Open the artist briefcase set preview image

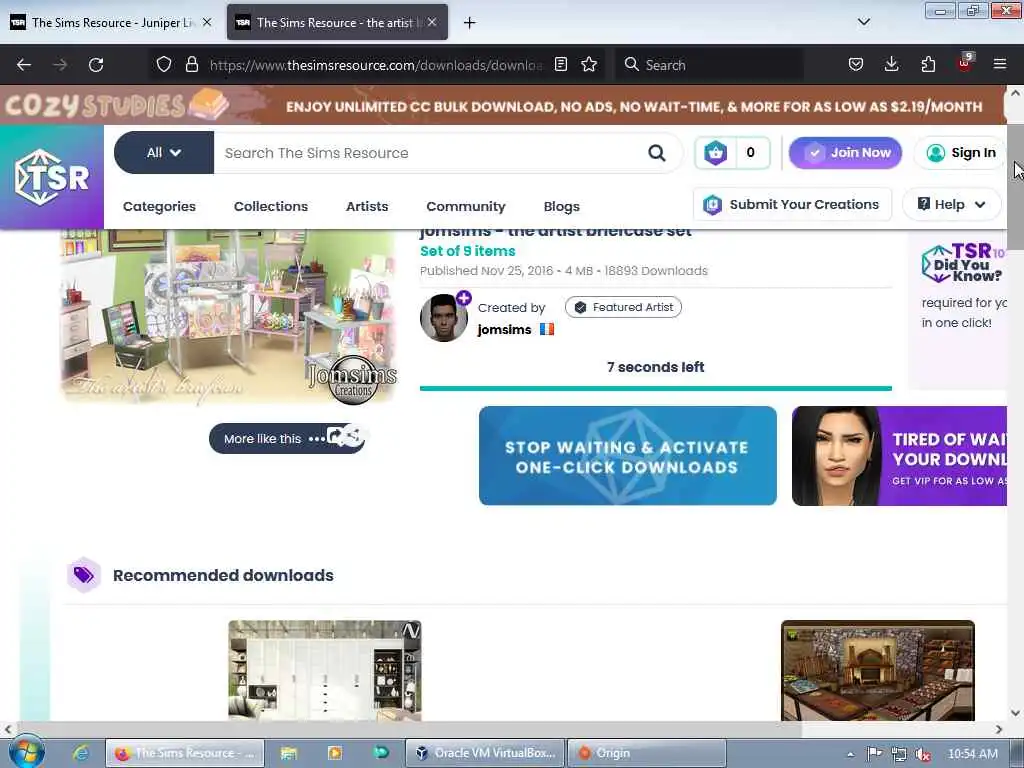[x=229, y=316]
